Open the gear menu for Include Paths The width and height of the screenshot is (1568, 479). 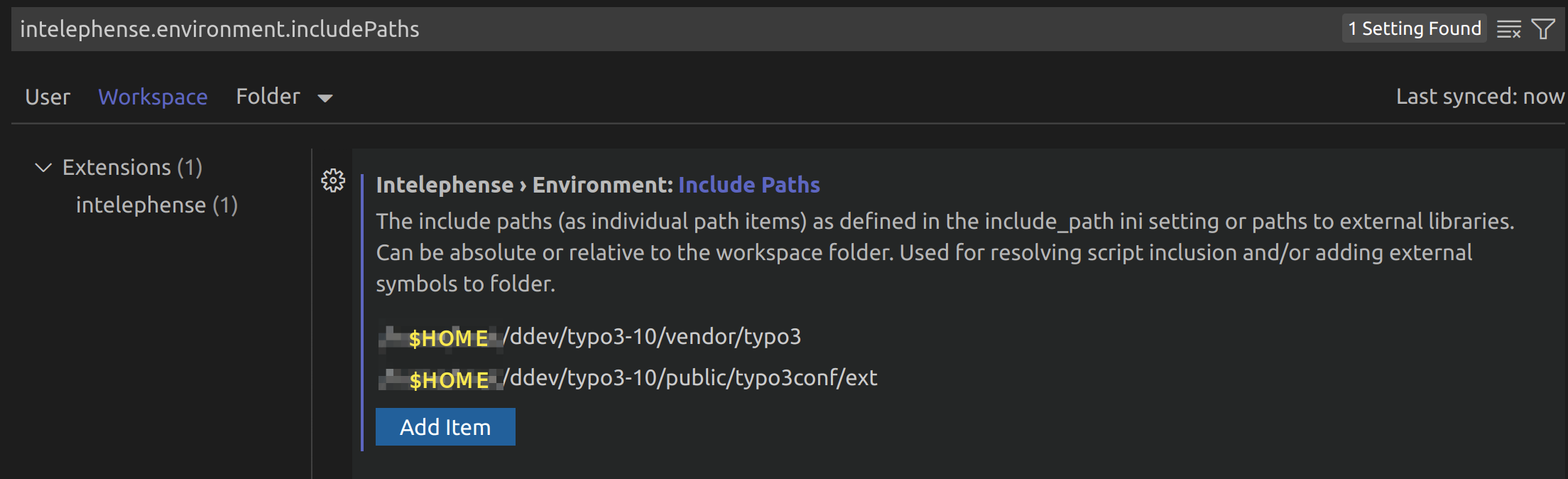[x=333, y=181]
